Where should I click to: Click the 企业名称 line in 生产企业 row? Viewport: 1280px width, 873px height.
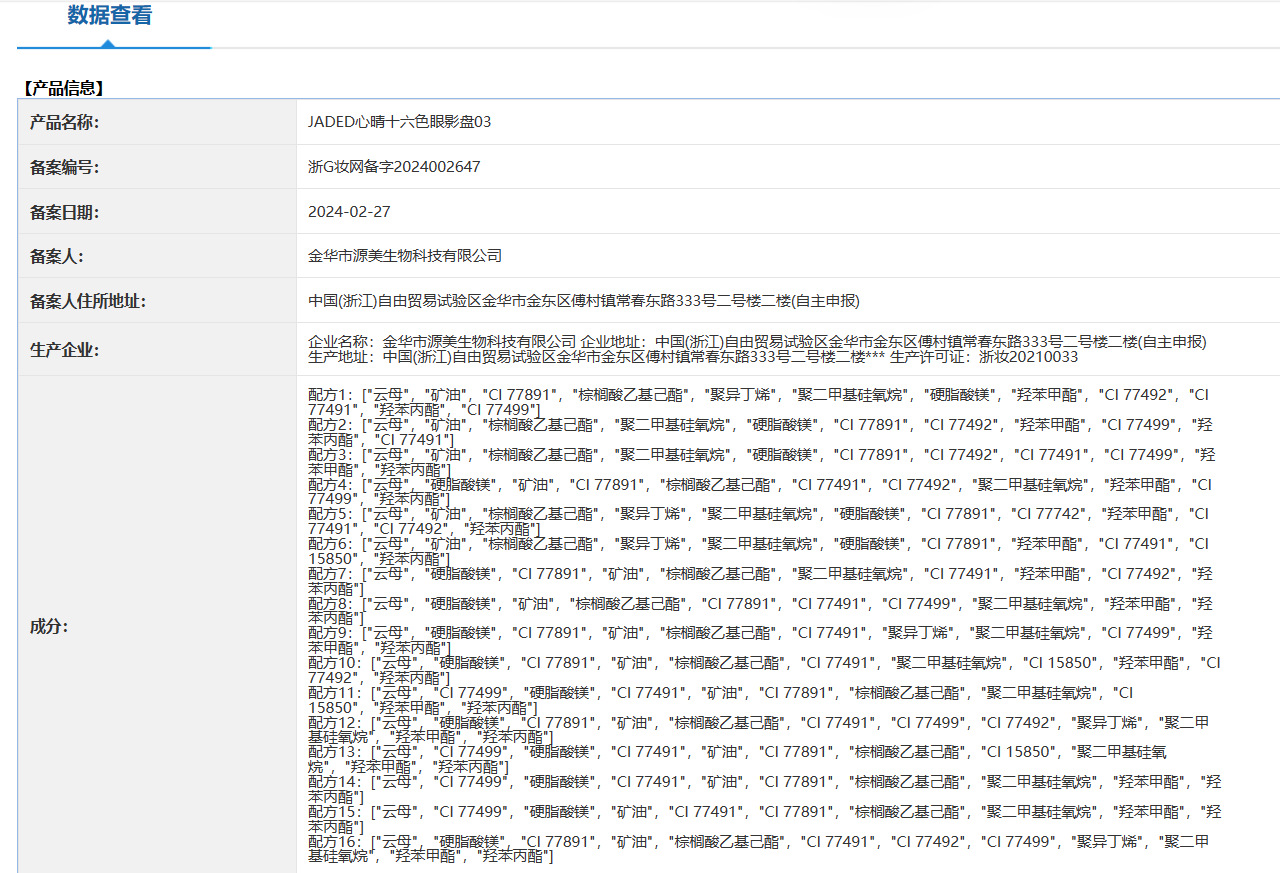[757, 342]
